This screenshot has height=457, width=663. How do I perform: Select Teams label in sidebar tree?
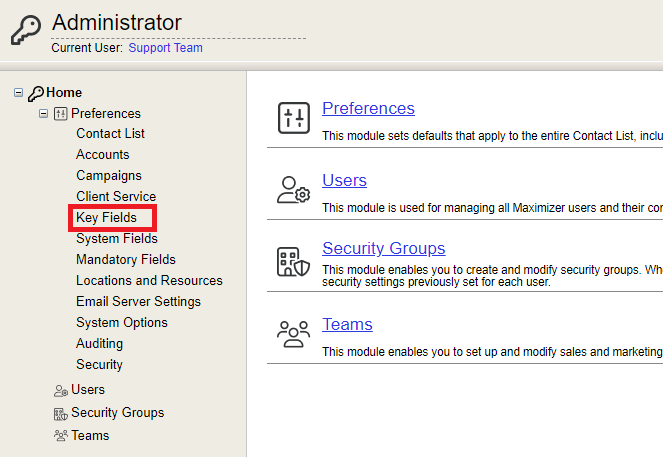[90, 435]
